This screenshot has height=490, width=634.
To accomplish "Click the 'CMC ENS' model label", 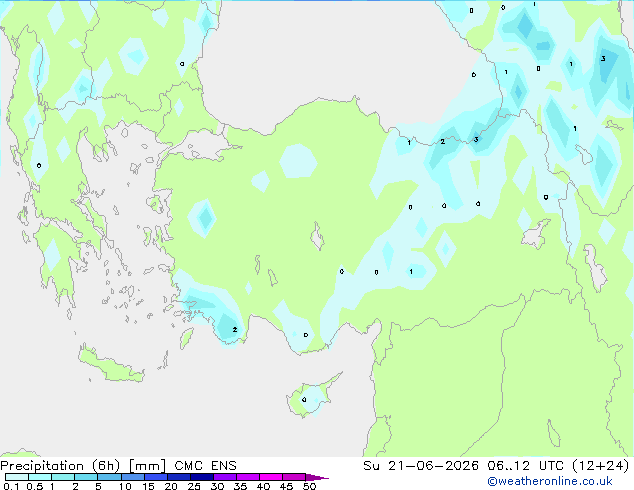I will point(205,466).
